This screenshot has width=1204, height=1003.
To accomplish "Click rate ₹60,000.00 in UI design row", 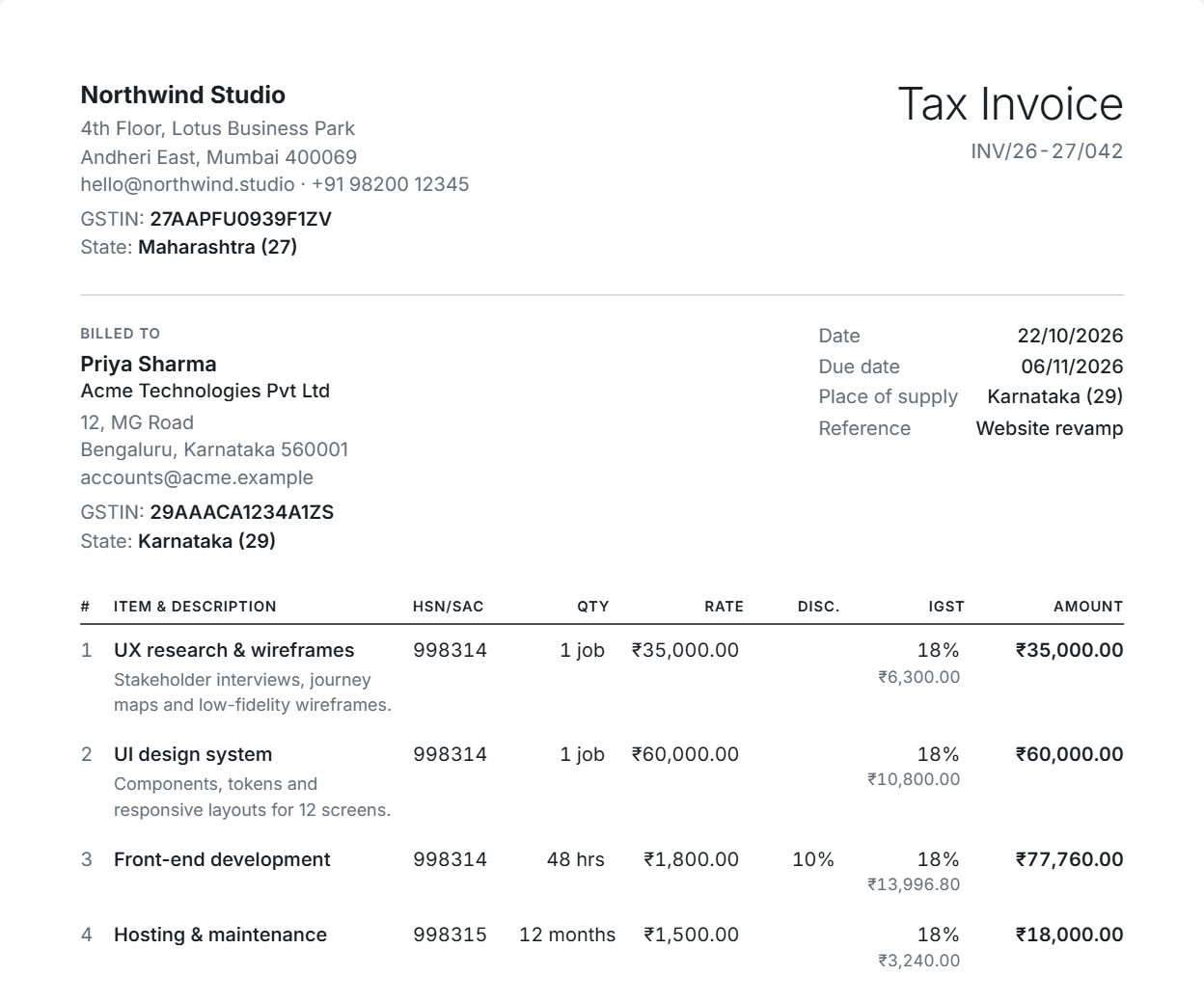I will [686, 754].
